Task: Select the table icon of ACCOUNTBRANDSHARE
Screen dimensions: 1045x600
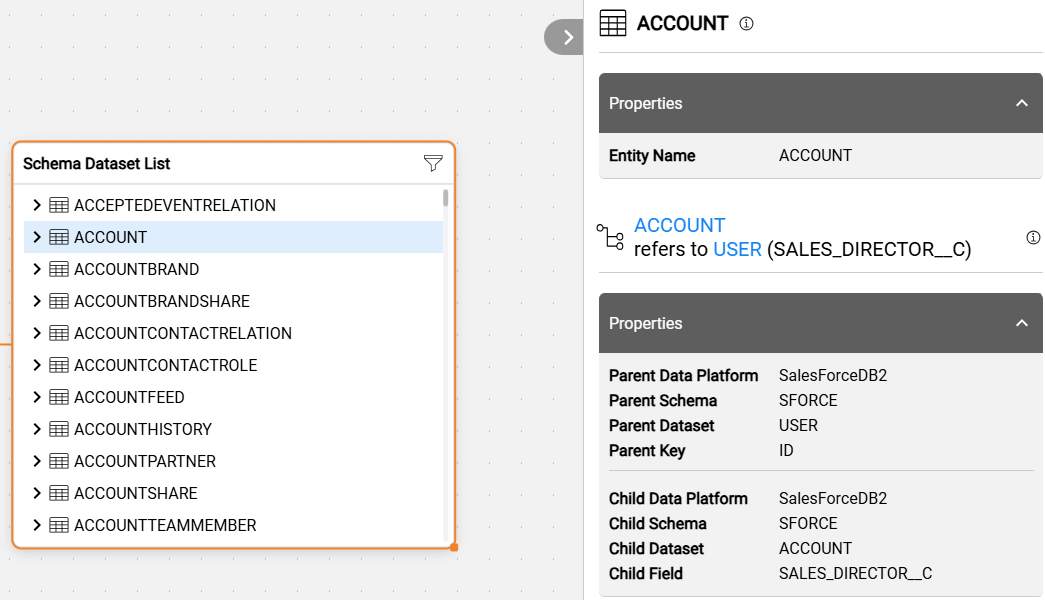Action: tap(59, 301)
